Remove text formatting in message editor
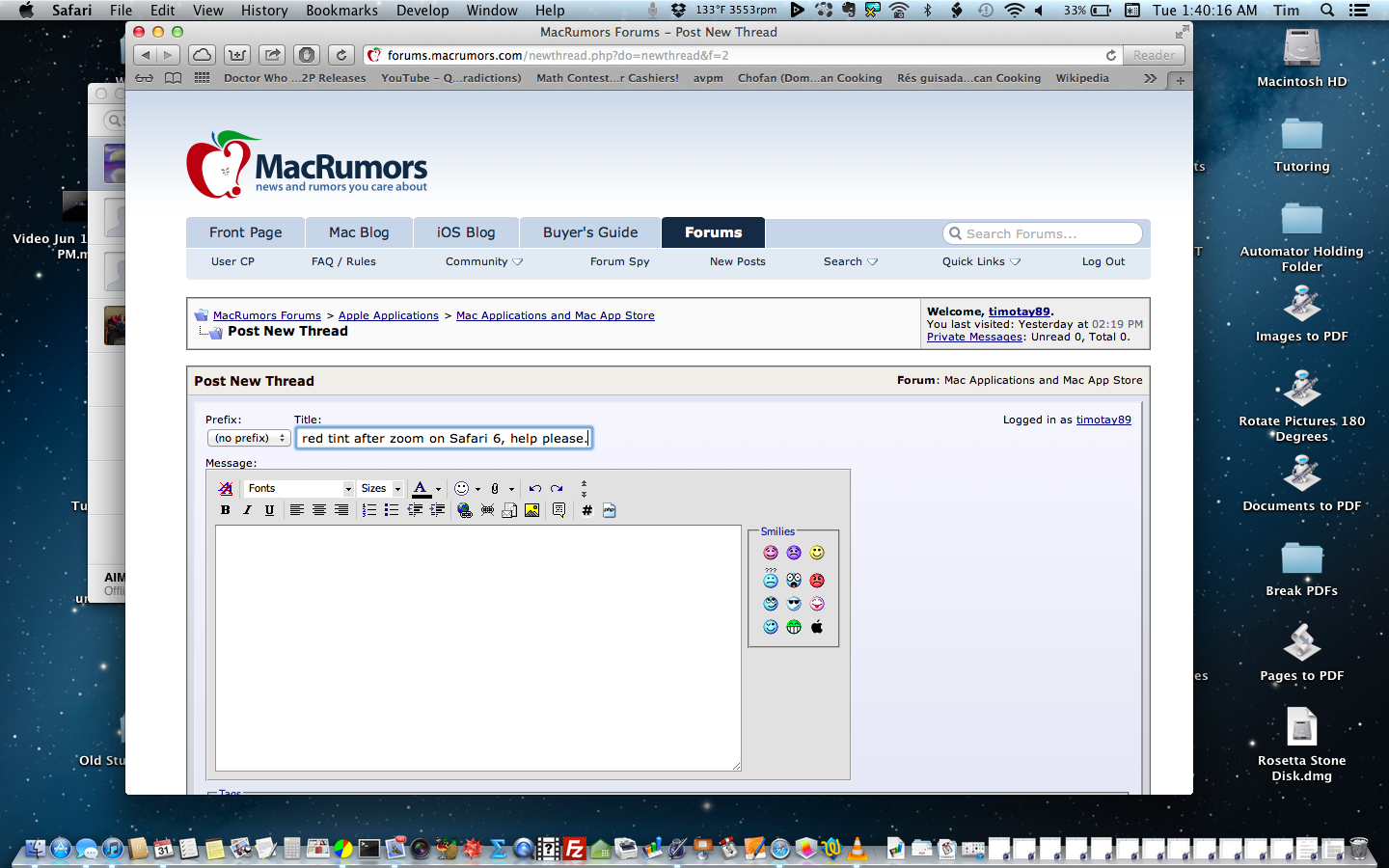The image size is (1389, 868). click(226, 489)
